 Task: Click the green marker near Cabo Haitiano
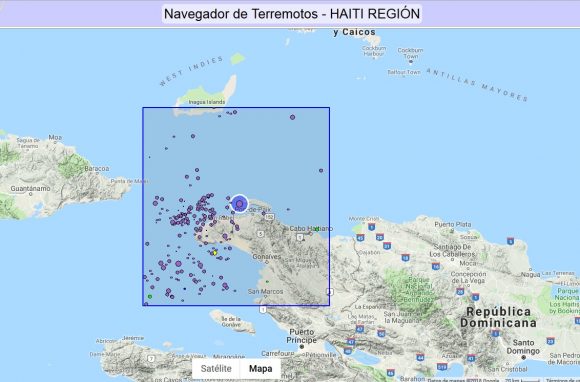(317, 230)
